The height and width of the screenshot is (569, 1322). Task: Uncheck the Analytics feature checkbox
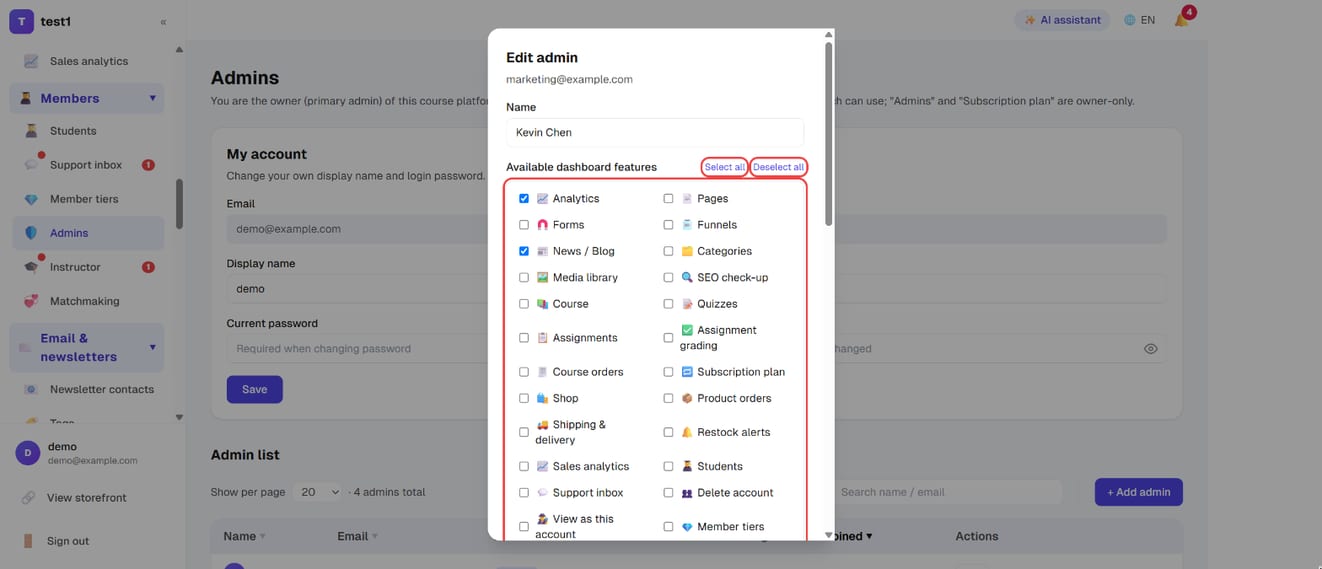(x=524, y=199)
